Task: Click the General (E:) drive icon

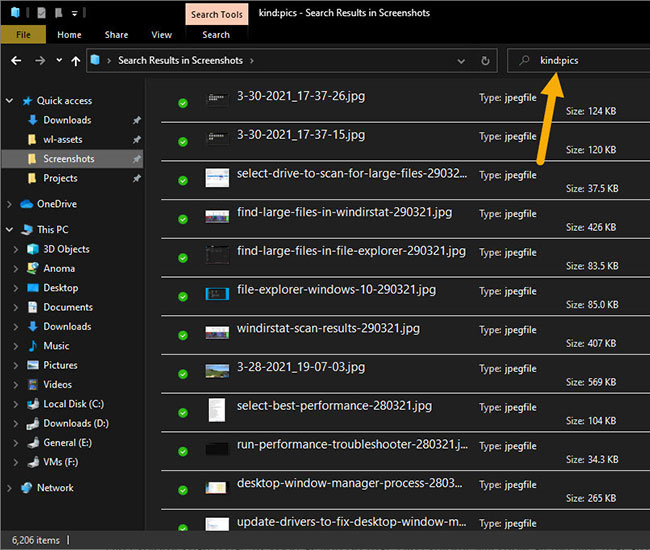Action: [x=33, y=443]
